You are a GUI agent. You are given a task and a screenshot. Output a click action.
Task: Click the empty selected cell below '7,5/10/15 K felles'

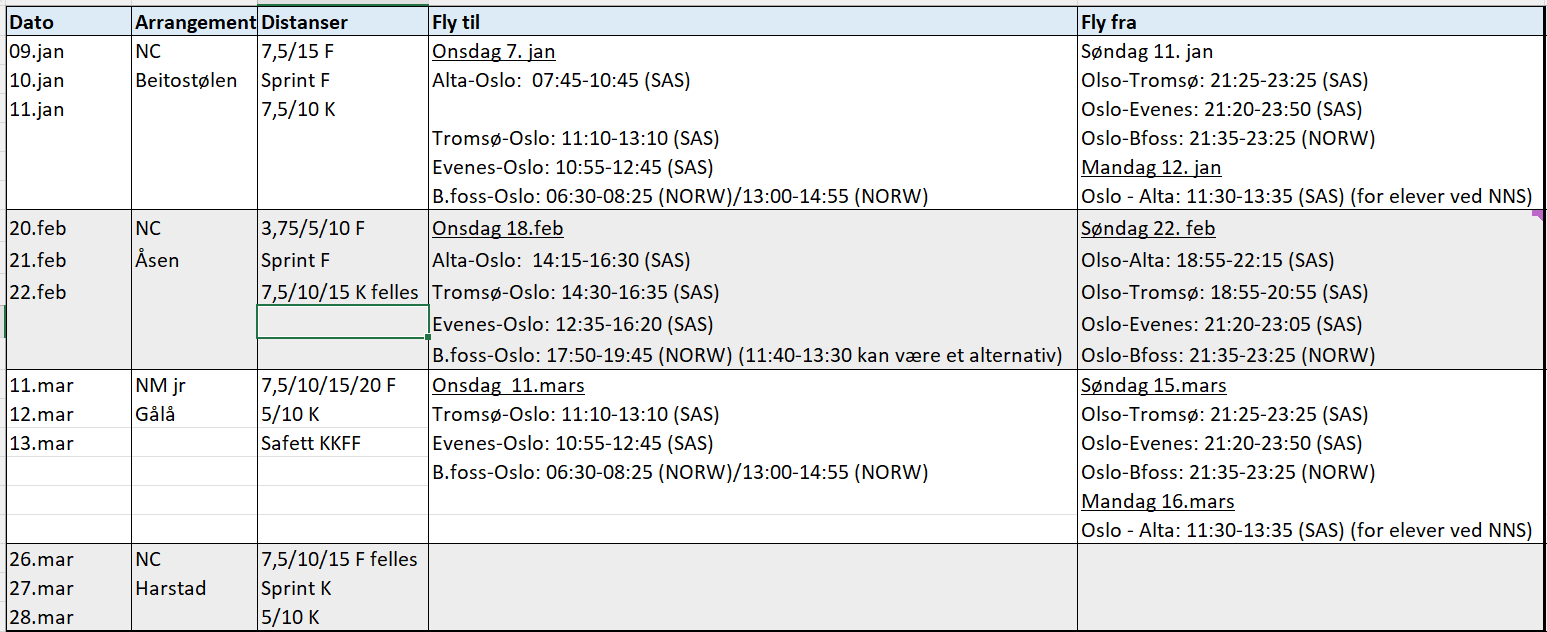(x=343, y=323)
